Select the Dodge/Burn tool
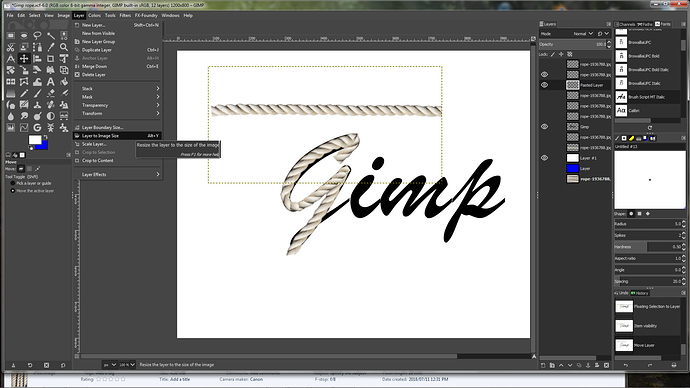 tap(37, 116)
